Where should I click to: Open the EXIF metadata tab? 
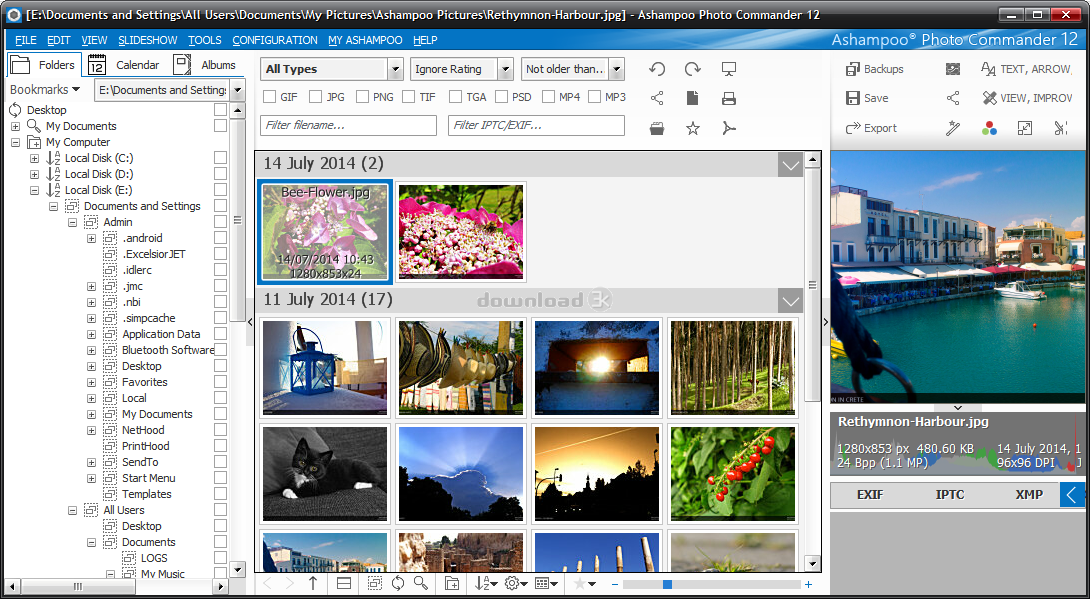pos(870,495)
